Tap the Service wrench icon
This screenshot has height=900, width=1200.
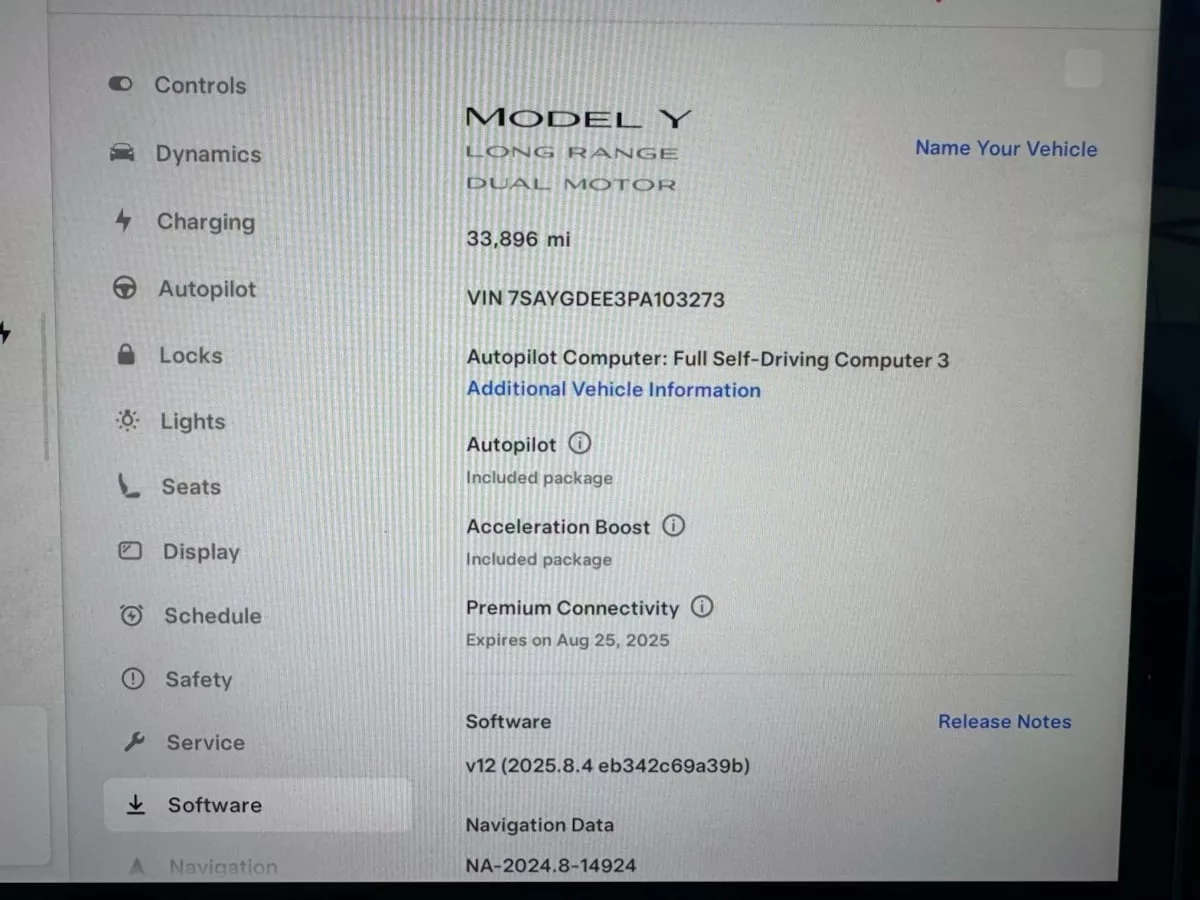(x=134, y=742)
